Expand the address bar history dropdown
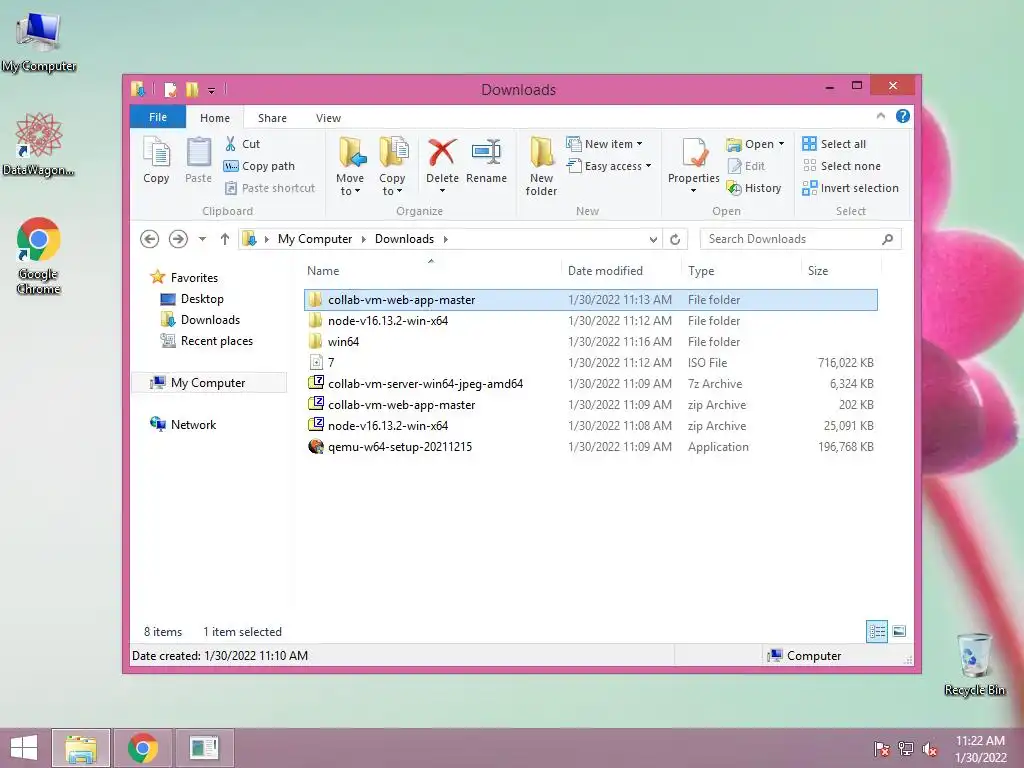Screen dimensions: 1024x768 pyautogui.click(x=653, y=240)
